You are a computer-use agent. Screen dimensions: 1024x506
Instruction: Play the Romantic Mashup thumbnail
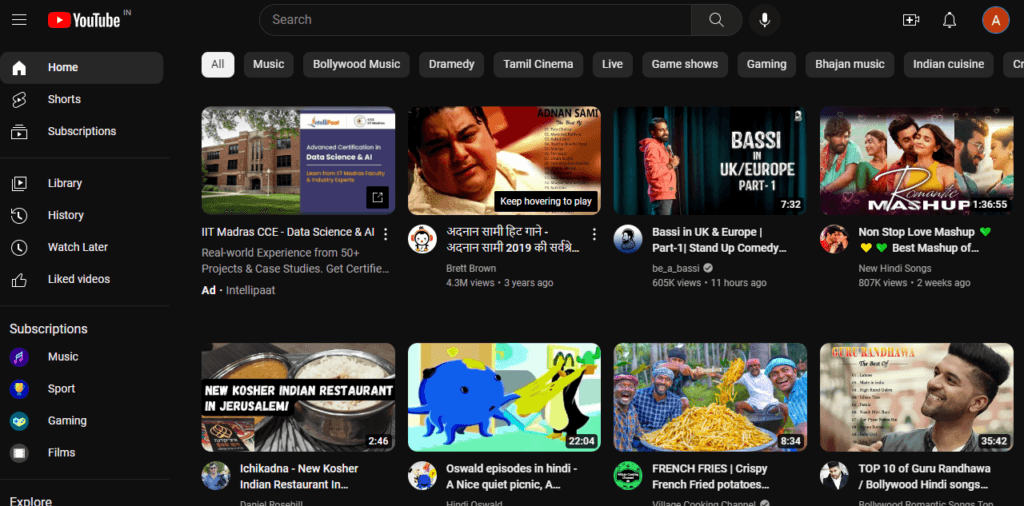pos(916,161)
